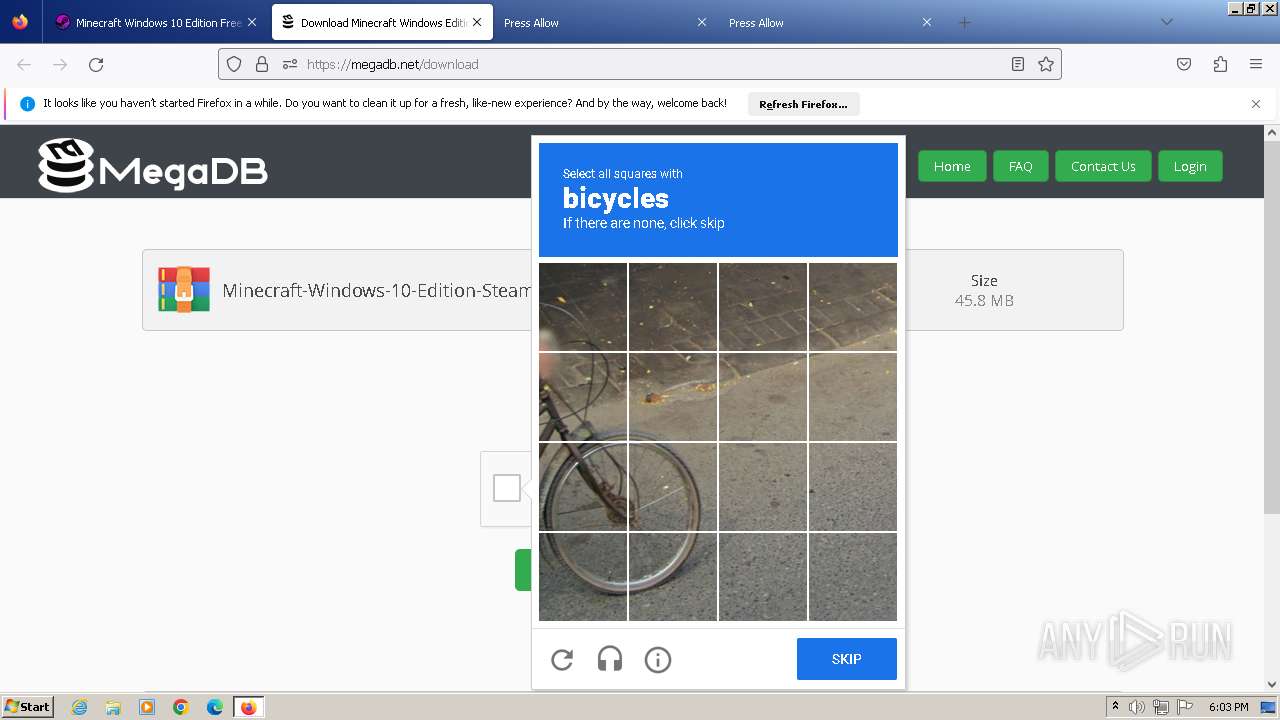This screenshot has height=720, width=1280.
Task: Dismiss the Firefox notification bar
Action: tap(1256, 104)
